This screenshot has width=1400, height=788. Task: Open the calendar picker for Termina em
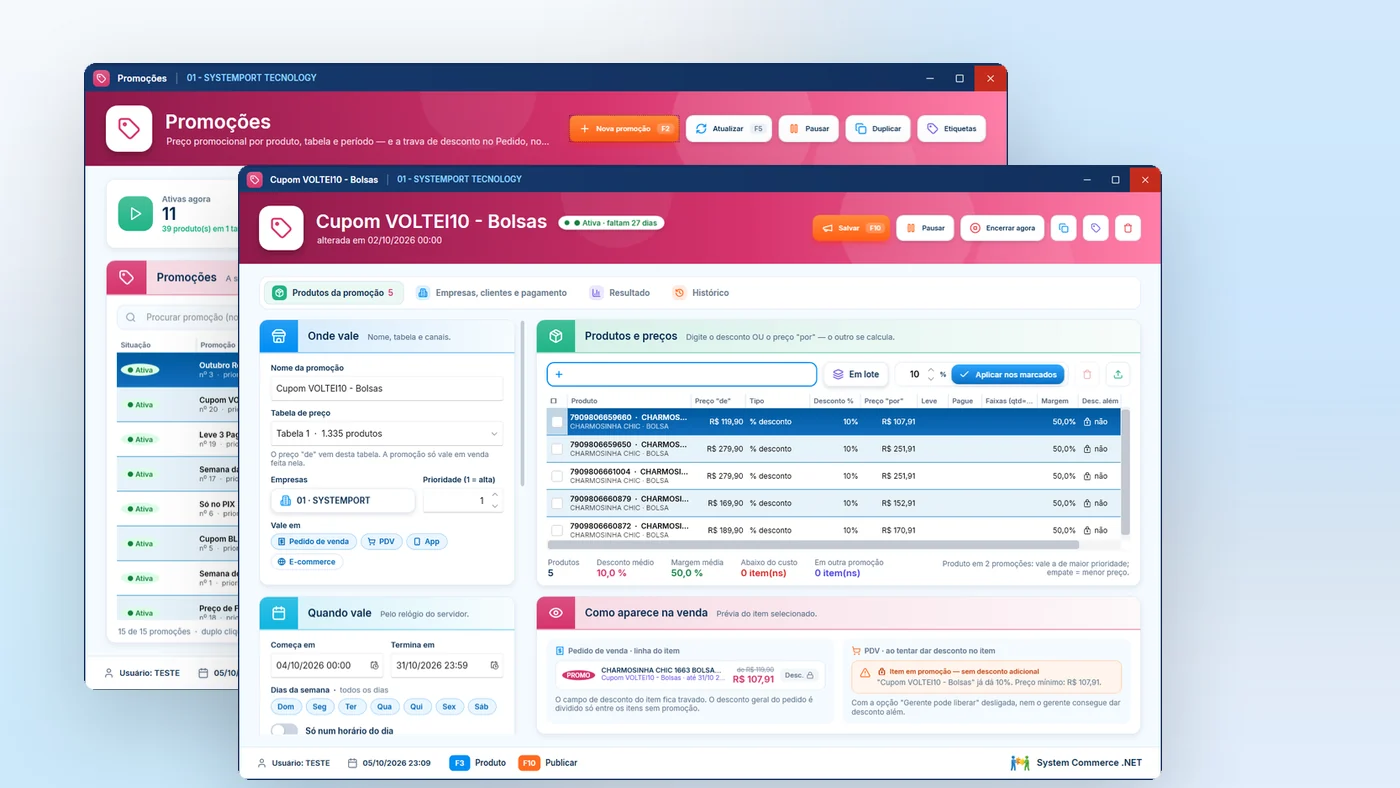coord(494,665)
